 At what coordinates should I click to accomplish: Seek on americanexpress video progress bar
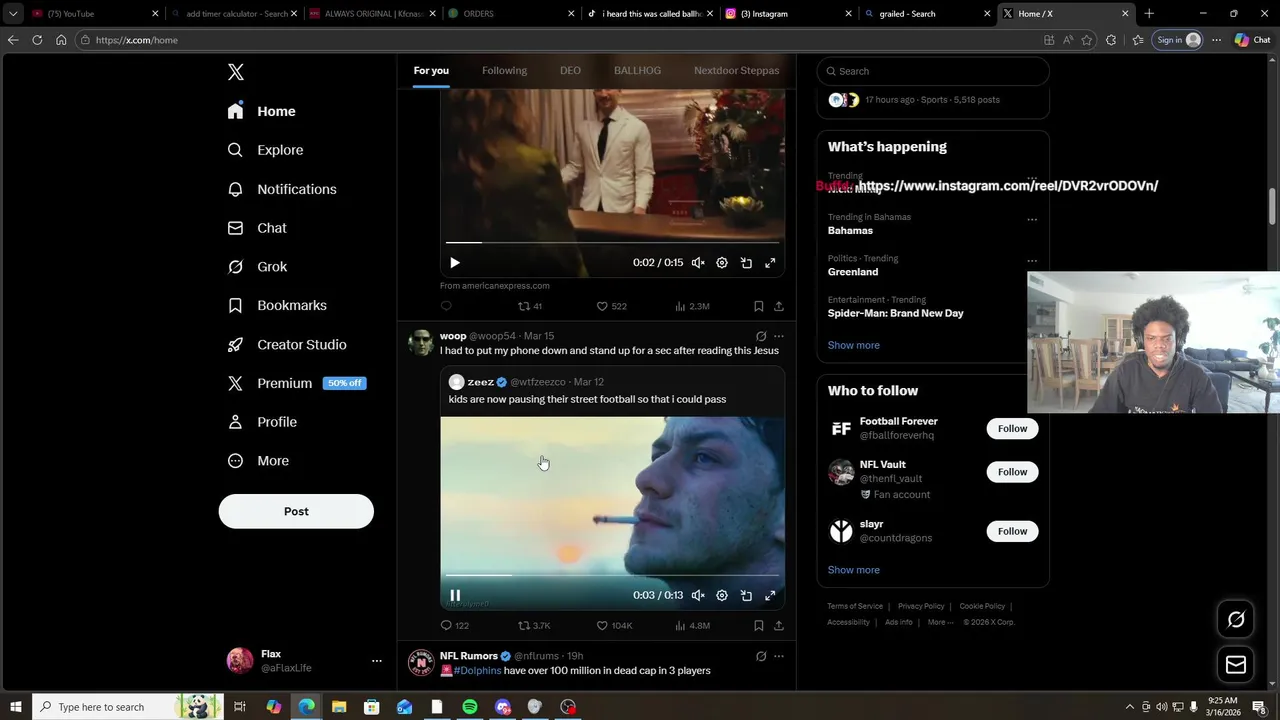pos(612,242)
